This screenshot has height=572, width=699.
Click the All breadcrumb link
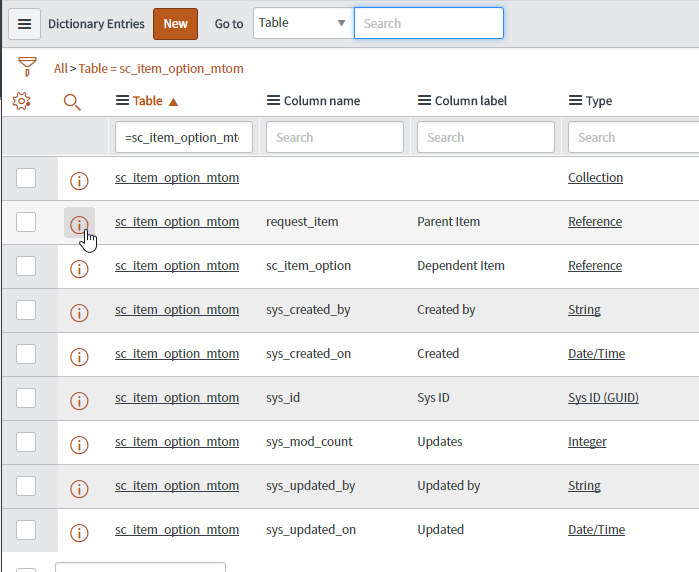click(x=61, y=69)
